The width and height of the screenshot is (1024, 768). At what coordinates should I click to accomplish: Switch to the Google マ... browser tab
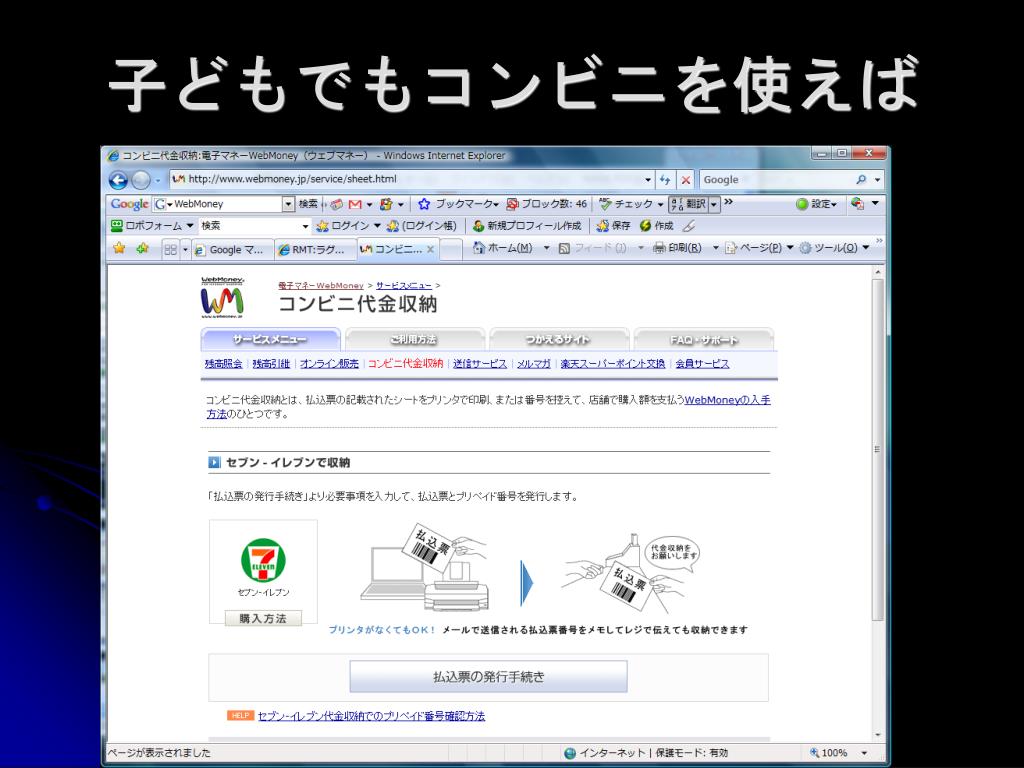click(x=232, y=249)
